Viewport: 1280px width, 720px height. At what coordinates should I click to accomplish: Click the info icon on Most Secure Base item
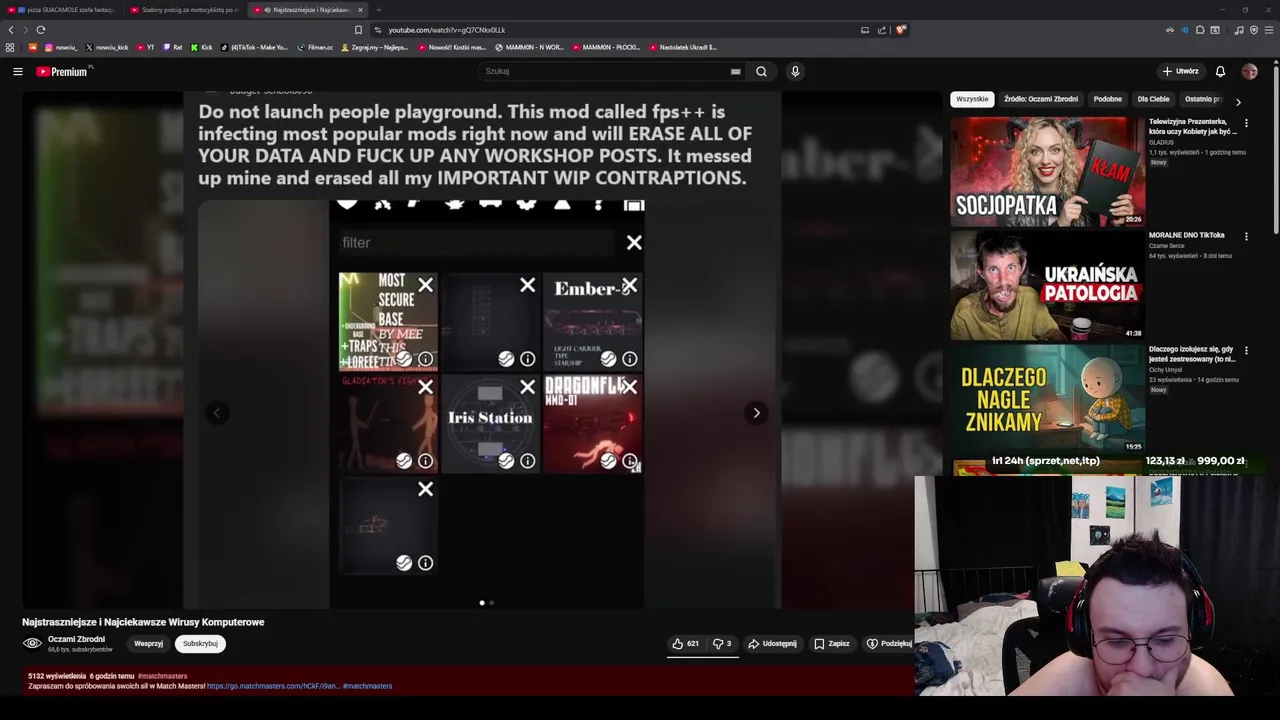click(x=425, y=359)
